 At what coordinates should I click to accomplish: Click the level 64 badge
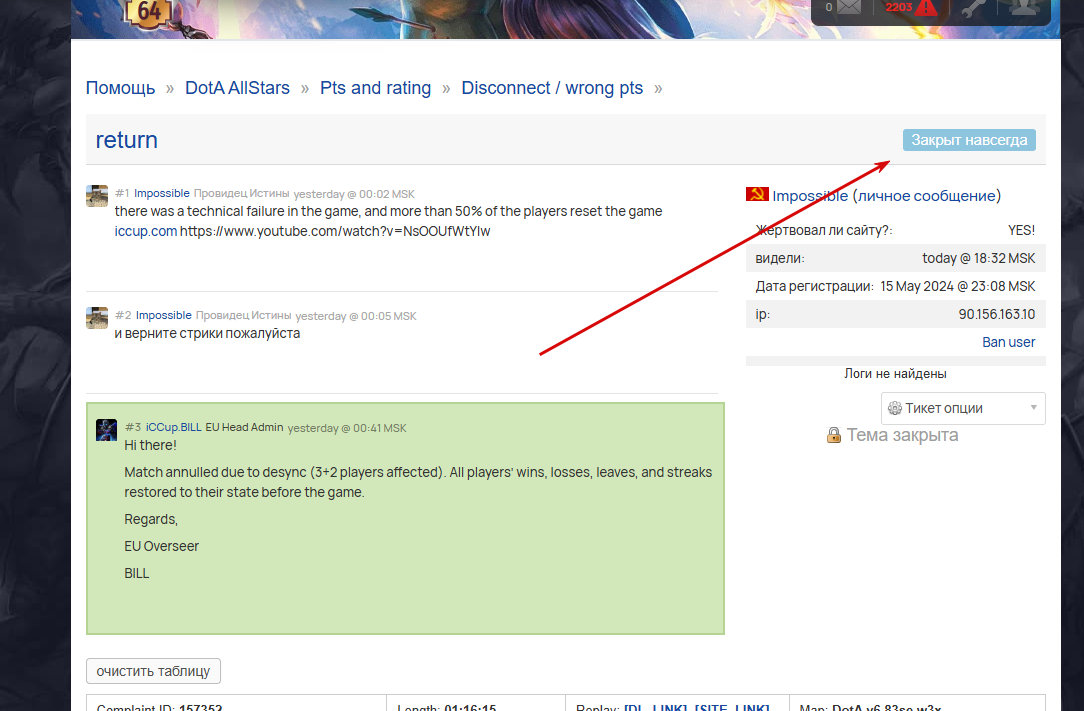pyautogui.click(x=149, y=12)
